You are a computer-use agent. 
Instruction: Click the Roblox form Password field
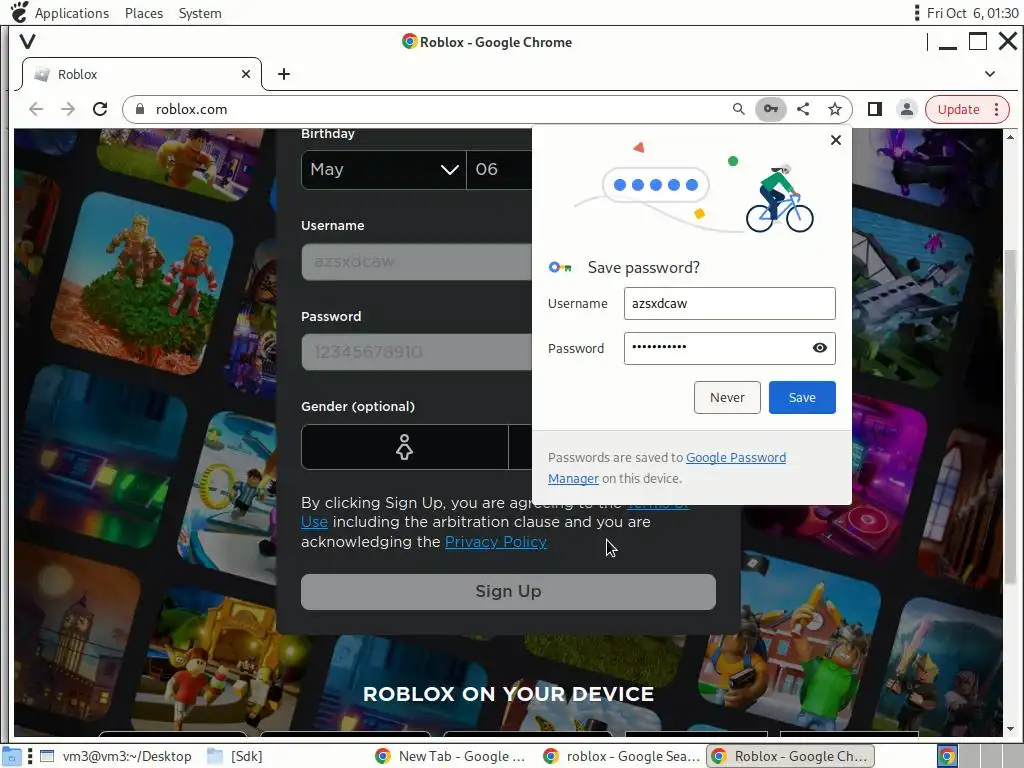(x=417, y=352)
